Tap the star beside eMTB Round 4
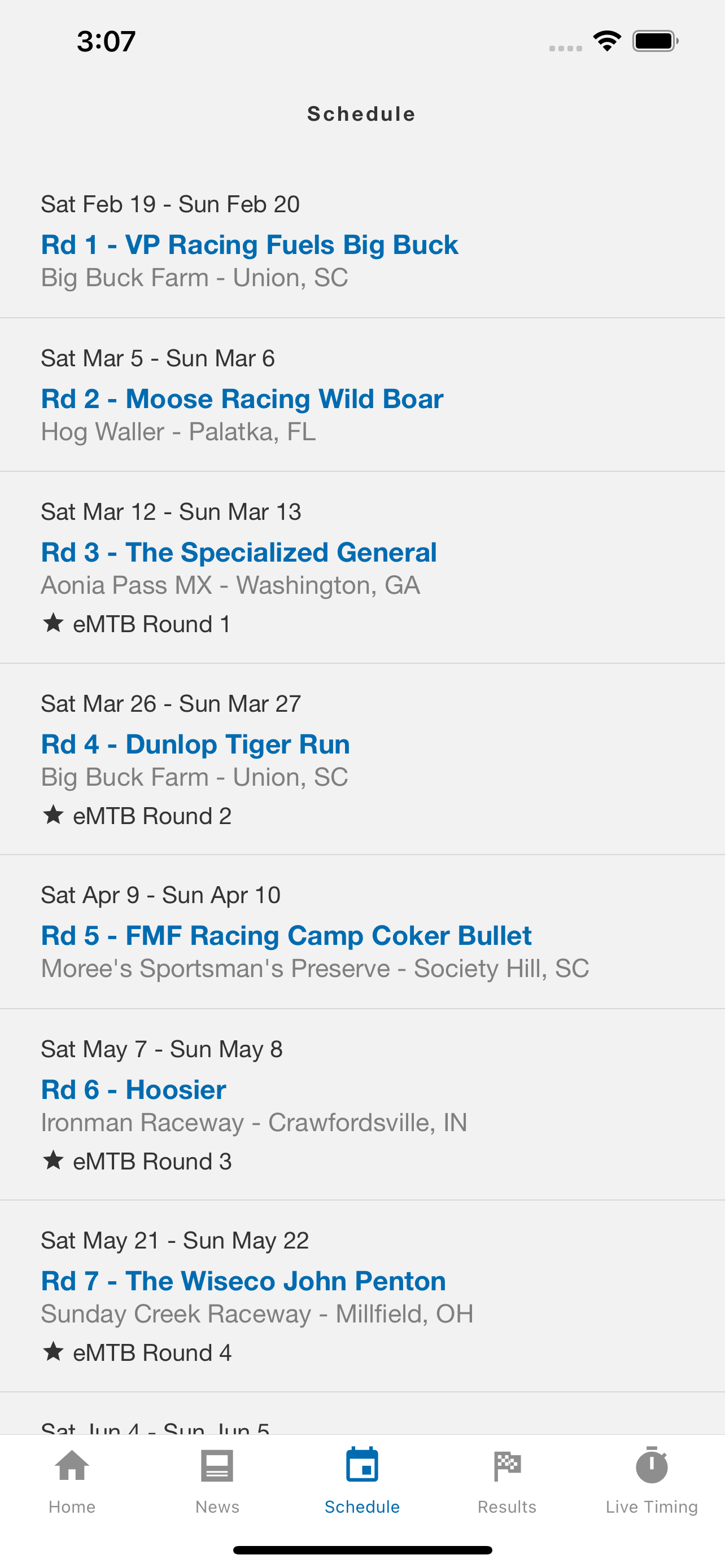The width and height of the screenshot is (725, 1568). (x=53, y=1351)
